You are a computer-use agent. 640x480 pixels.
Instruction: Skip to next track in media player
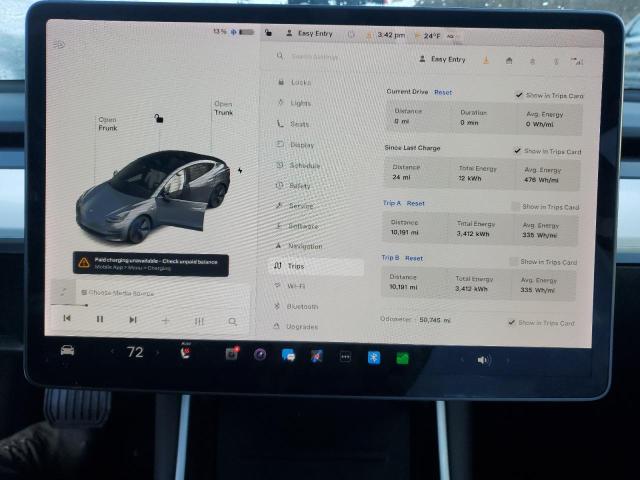click(132, 319)
